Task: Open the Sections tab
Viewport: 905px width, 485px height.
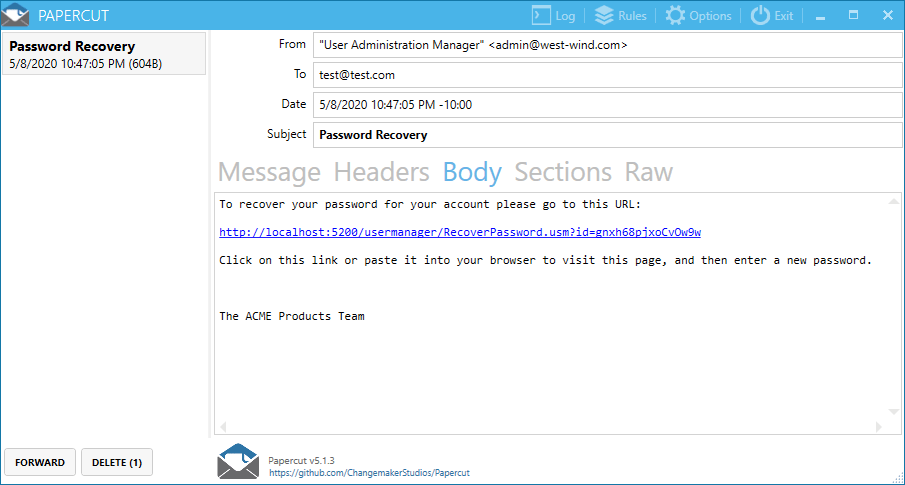Action: 563,172
